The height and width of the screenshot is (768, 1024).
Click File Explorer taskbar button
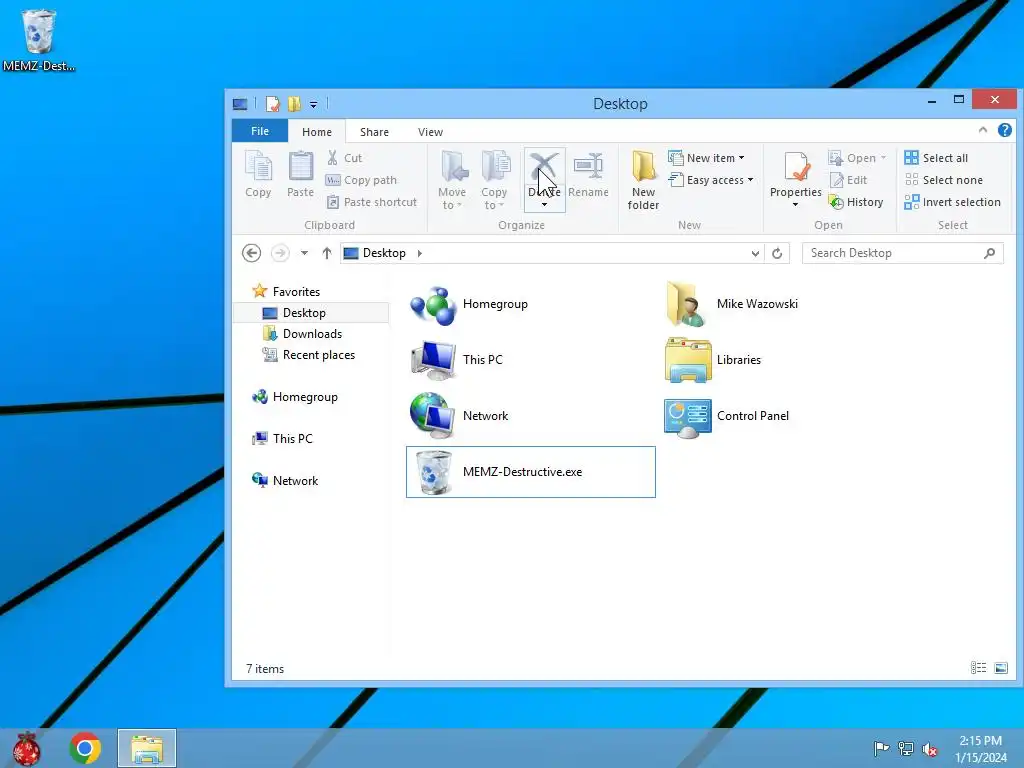[x=147, y=748]
